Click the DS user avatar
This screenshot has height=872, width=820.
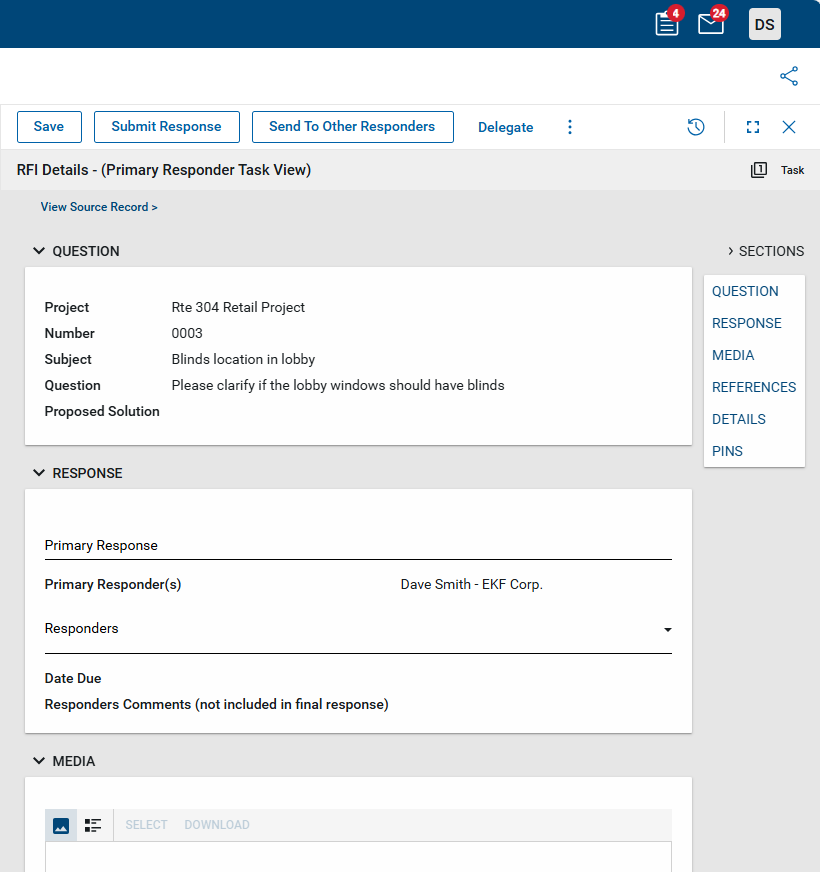pyautogui.click(x=765, y=24)
